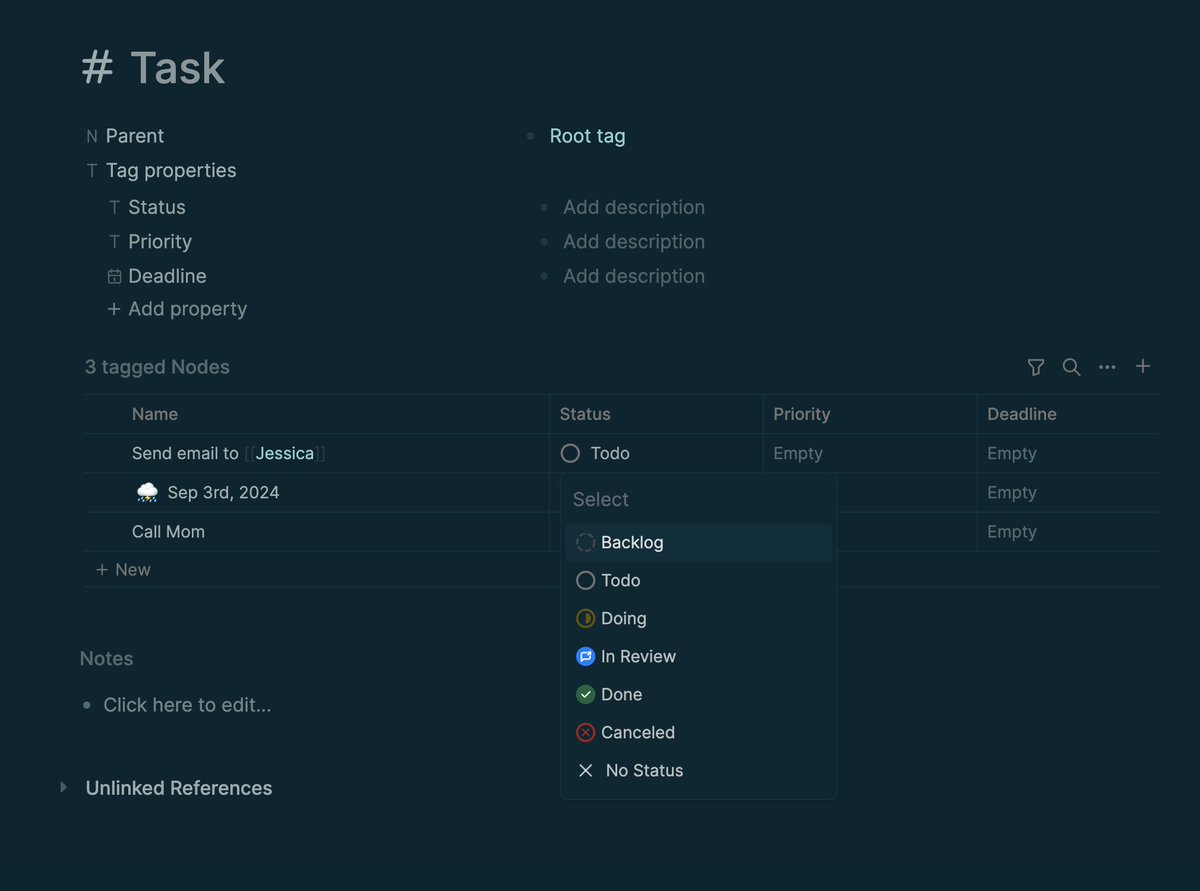Image resolution: width=1200 pixels, height=891 pixels.
Task: Click New to add a row
Action: coord(123,569)
